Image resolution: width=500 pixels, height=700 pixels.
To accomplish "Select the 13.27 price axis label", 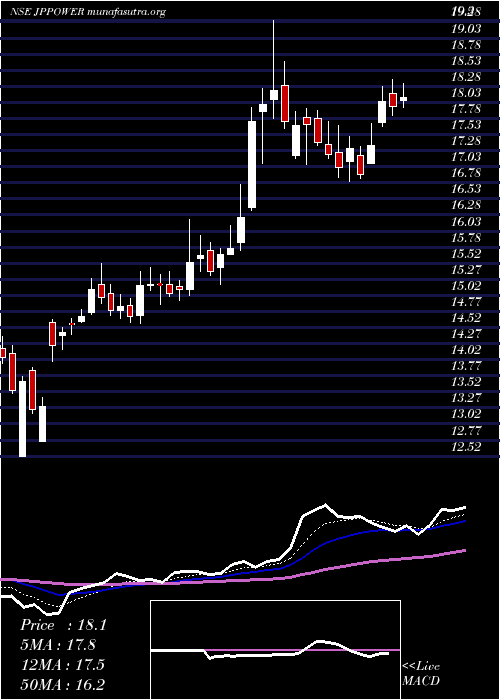I will (466, 398).
